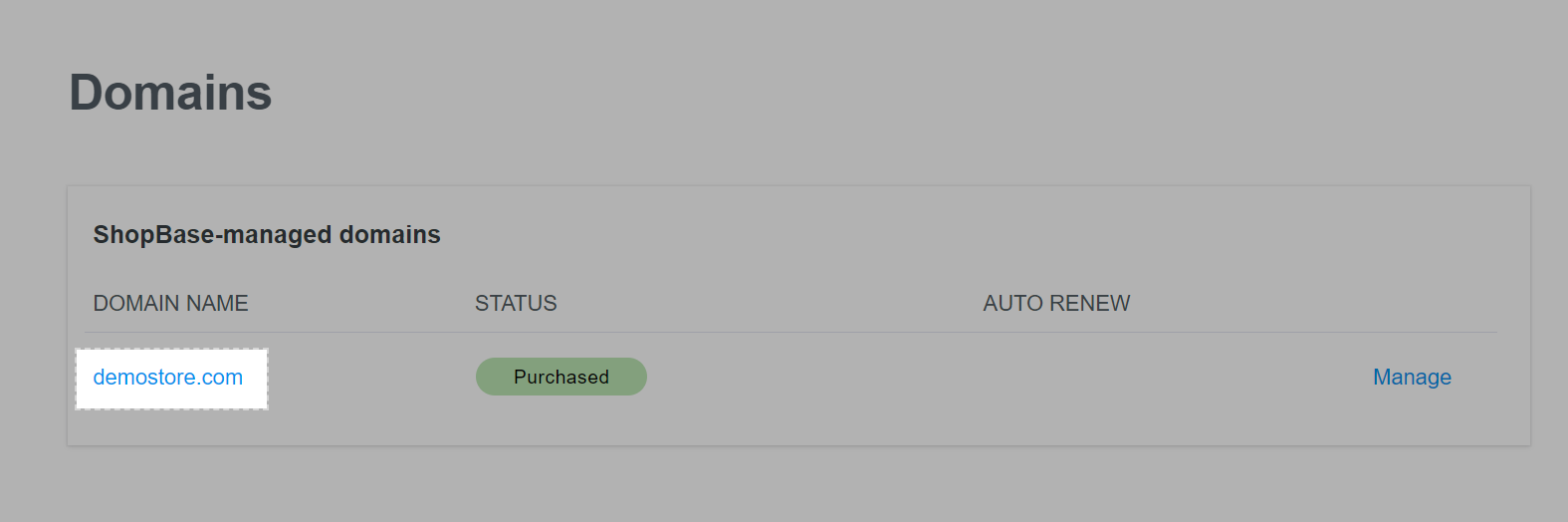Click the STATUS column header
The width and height of the screenshot is (1568, 522).
click(516, 304)
